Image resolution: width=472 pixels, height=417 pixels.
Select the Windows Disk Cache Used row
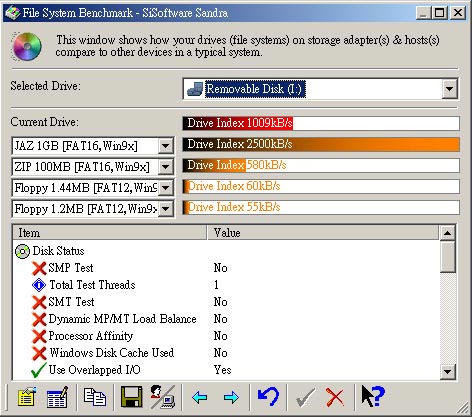tap(226, 353)
